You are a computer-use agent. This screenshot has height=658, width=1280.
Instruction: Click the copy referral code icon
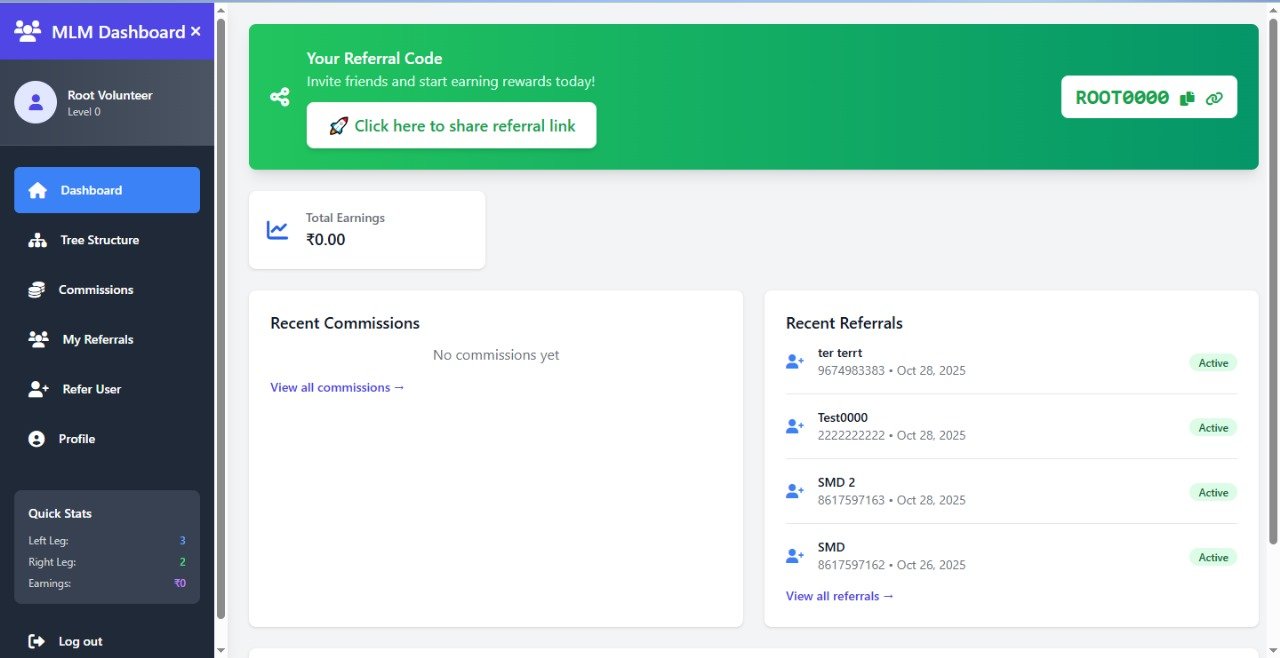1187,98
